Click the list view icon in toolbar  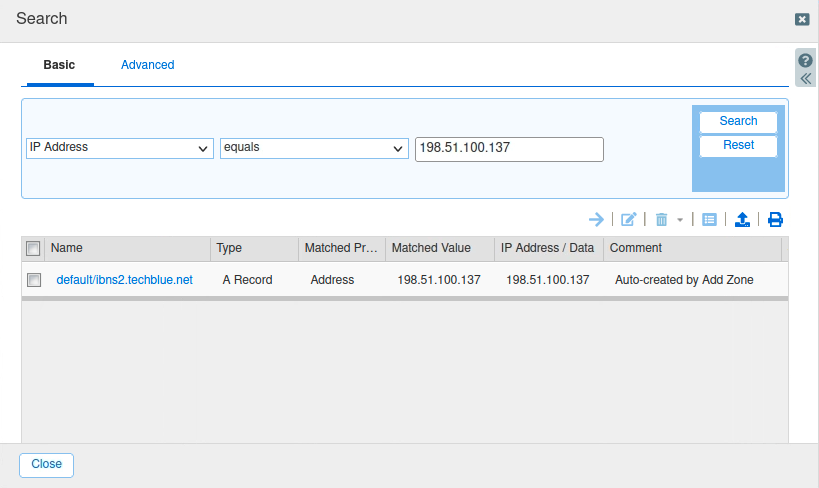point(709,220)
